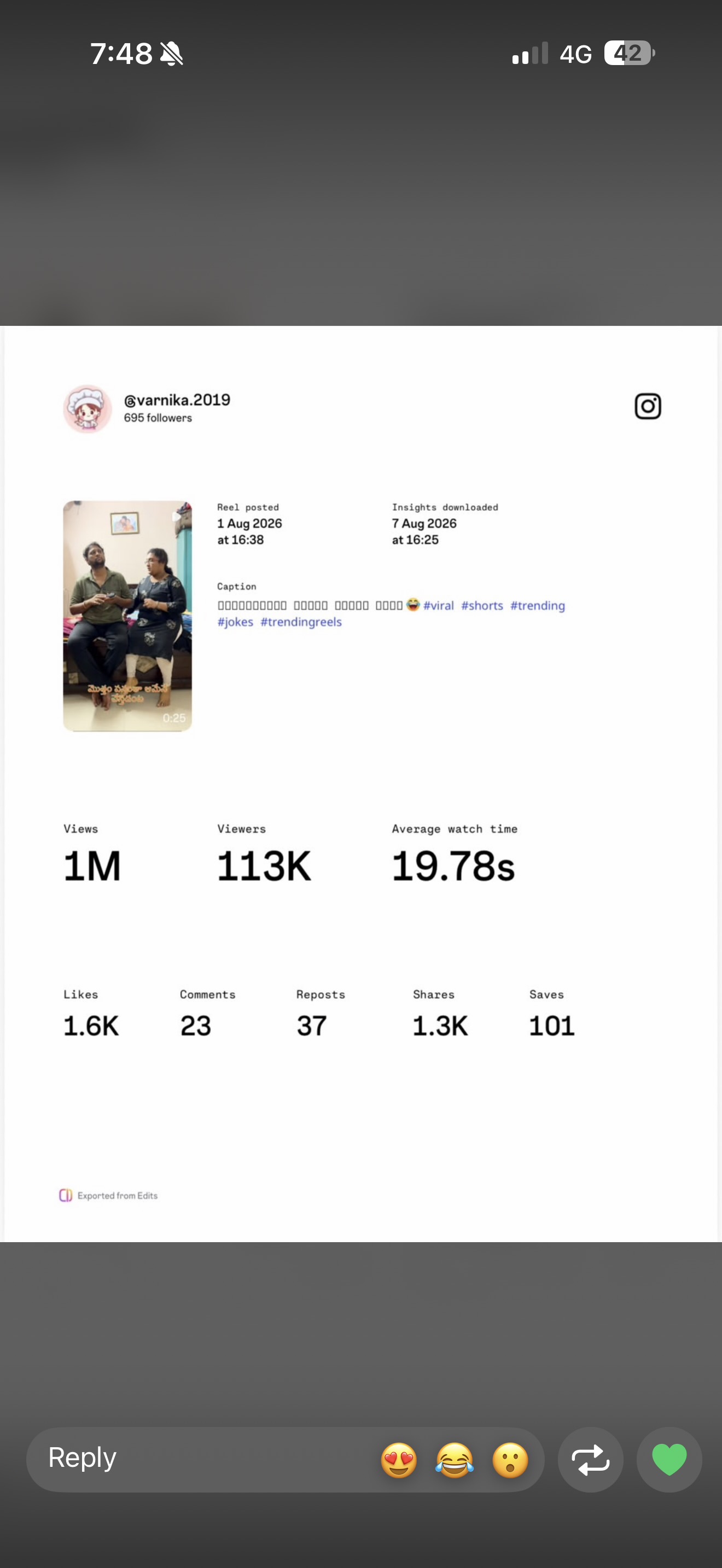Open the #trendingreels hashtag
722x1568 pixels.
pos(301,622)
